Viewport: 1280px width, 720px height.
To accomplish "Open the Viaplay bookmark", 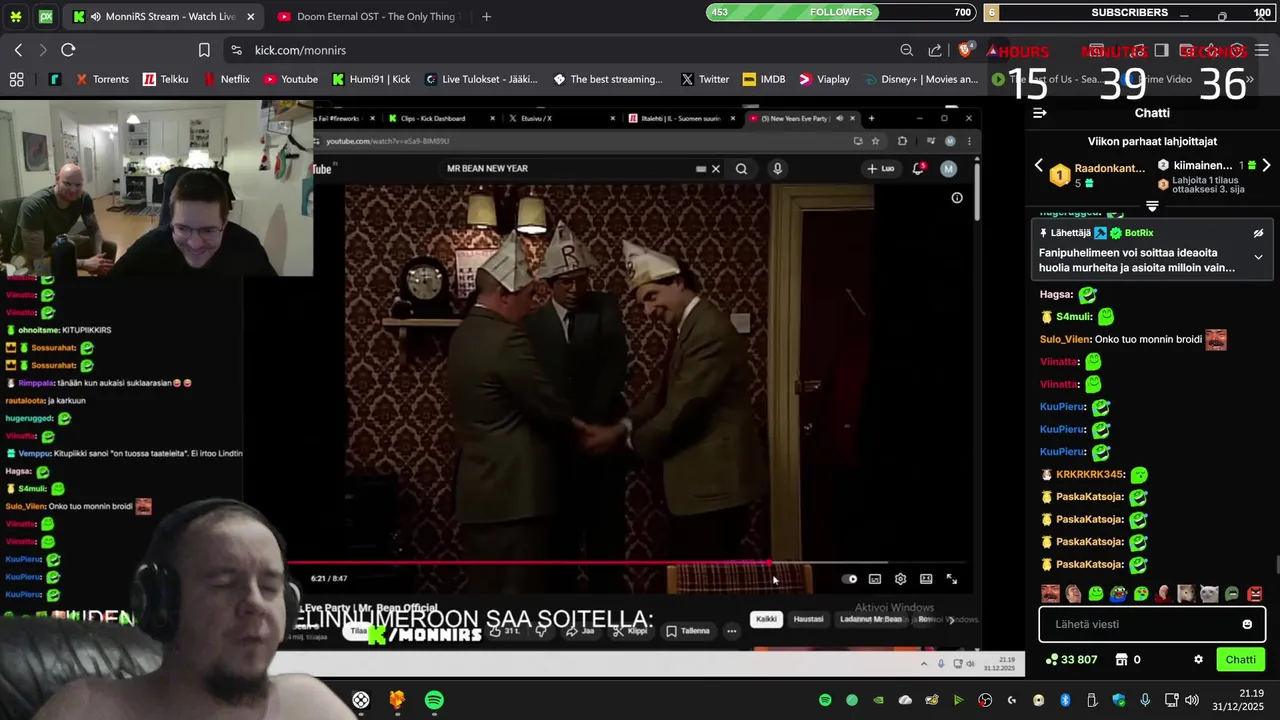I will coord(824,79).
